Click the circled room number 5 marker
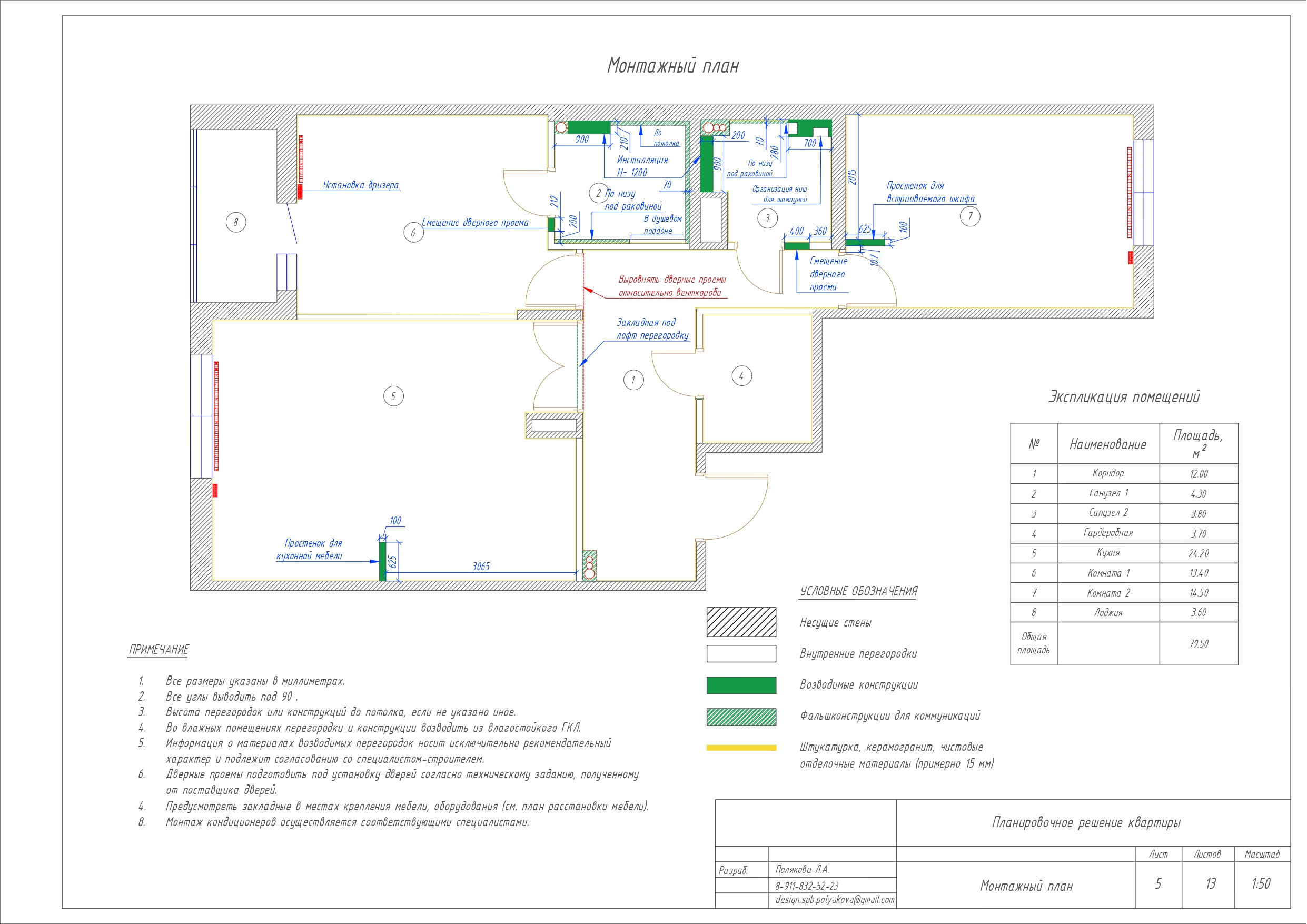1307x924 pixels. (393, 396)
